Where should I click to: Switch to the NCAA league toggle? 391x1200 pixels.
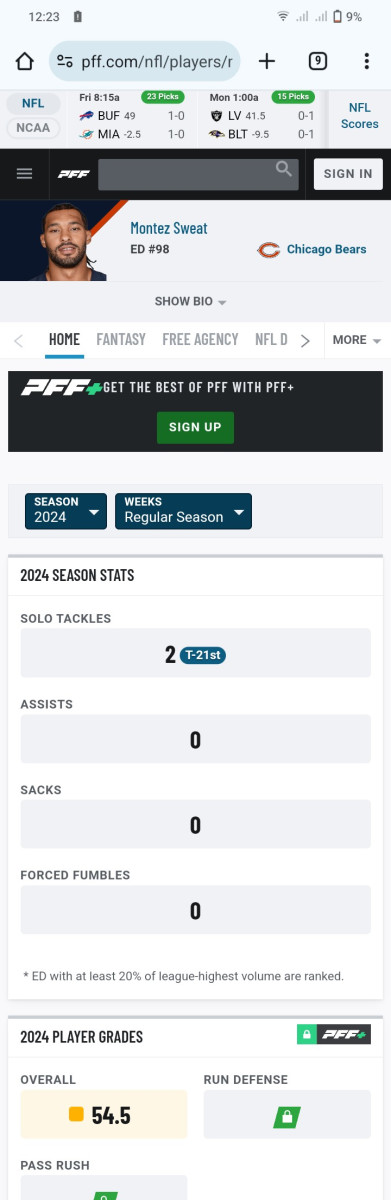pos(33,128)
